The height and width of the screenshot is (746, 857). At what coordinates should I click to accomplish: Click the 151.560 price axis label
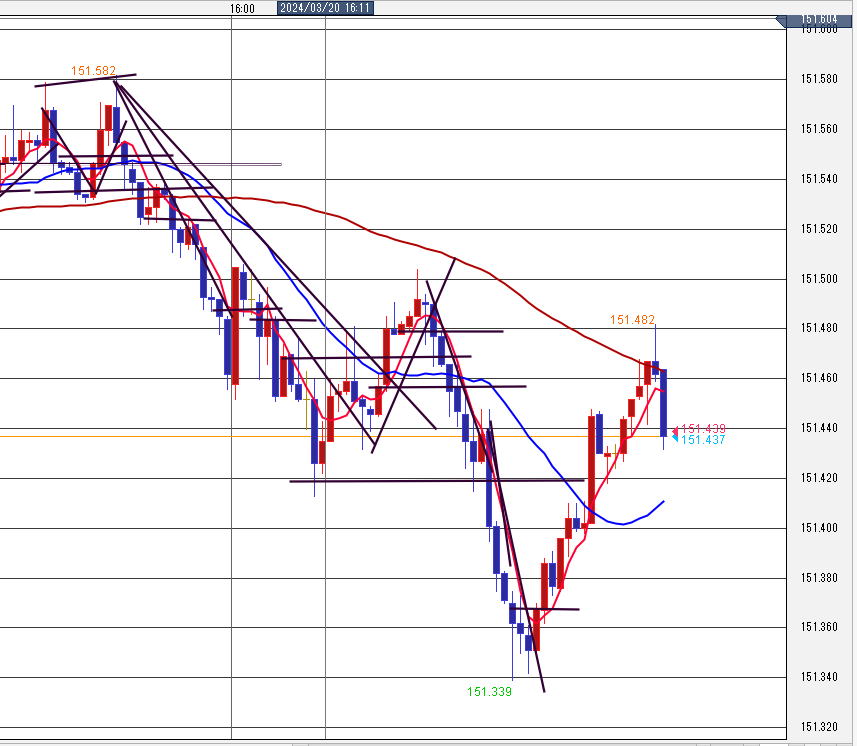pos(819,128)
